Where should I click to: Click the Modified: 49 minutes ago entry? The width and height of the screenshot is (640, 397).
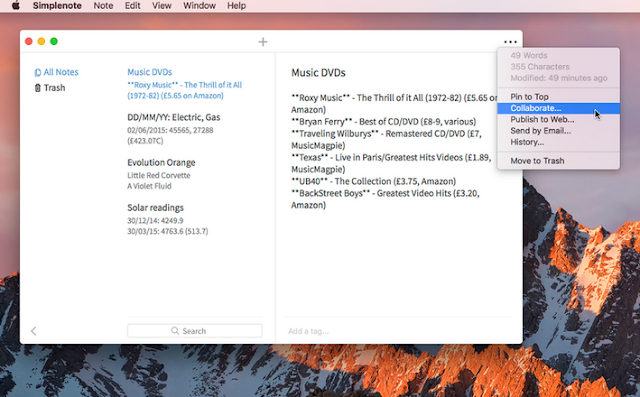pyautogui.click(x=559, y=78)
